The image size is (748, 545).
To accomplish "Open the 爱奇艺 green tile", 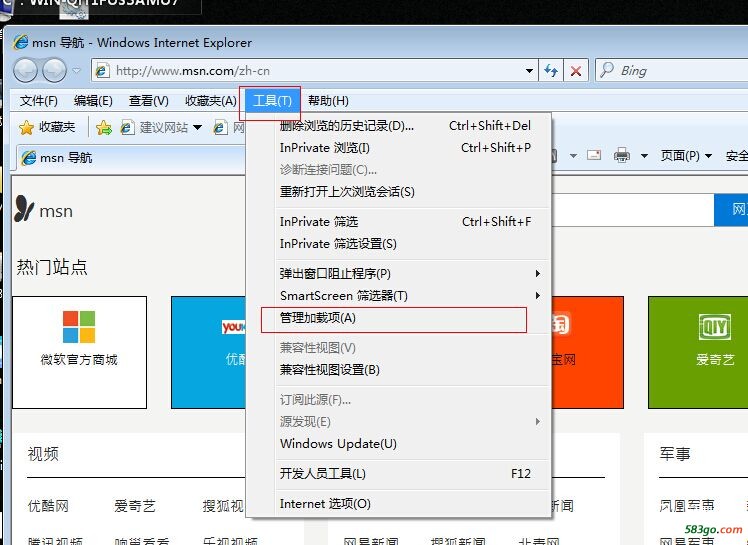I will tap(698, 352).
